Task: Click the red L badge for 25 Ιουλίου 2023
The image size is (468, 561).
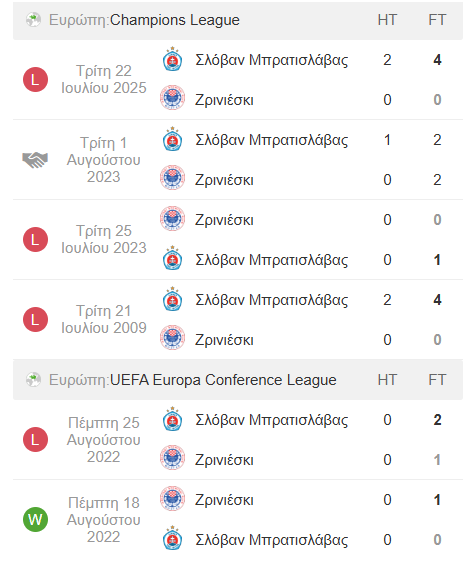Action: click(x=35, y=239)
